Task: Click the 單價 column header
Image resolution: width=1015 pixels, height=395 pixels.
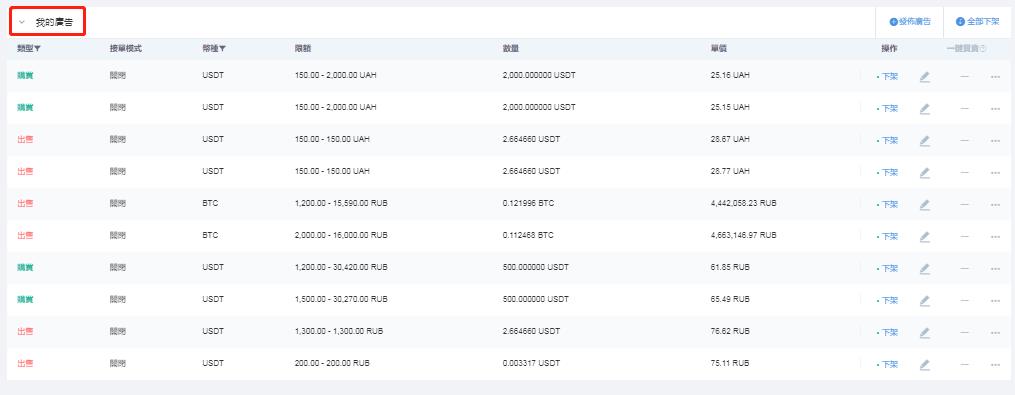Action: point(719,49)
